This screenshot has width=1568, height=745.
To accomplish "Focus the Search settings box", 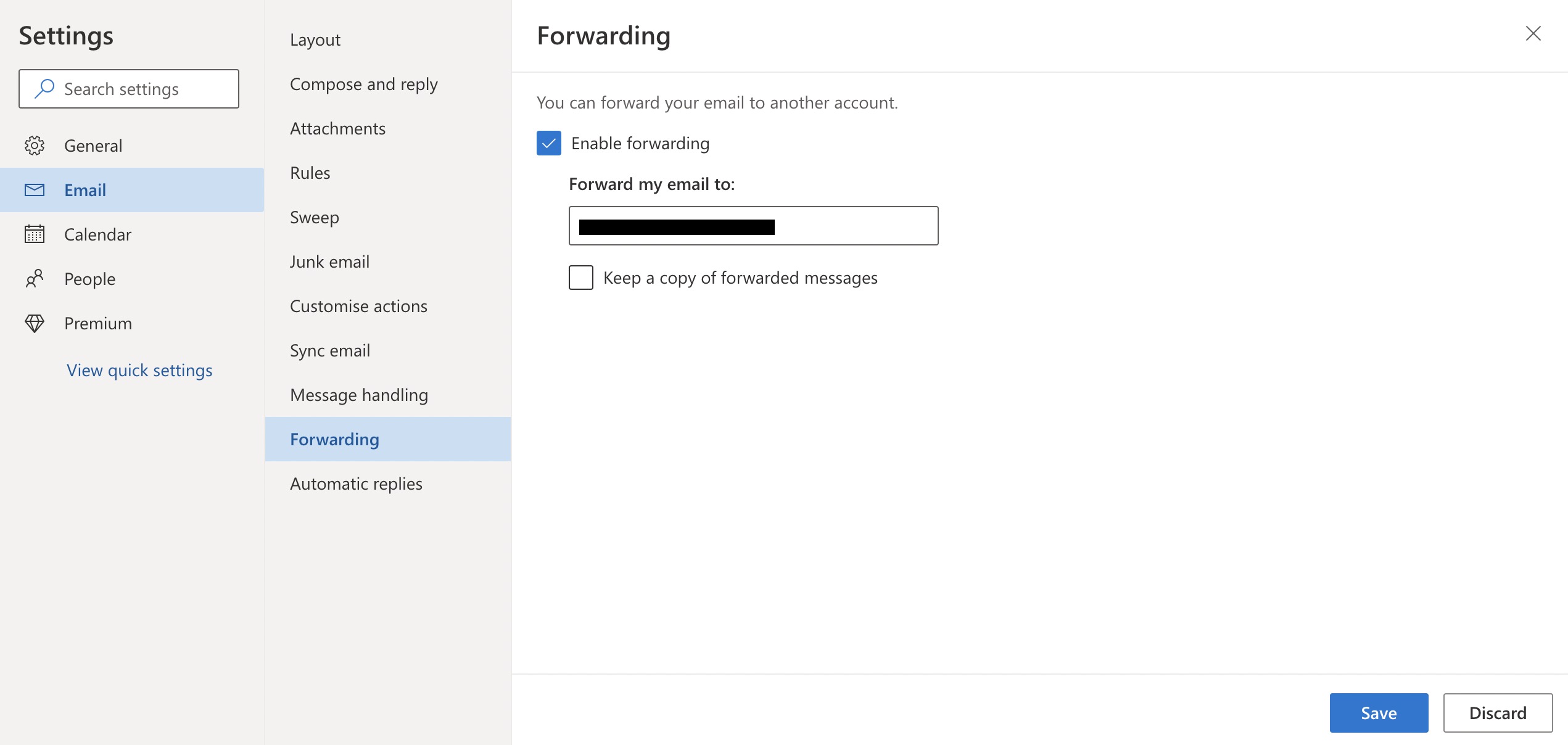I will coord(129,89).
